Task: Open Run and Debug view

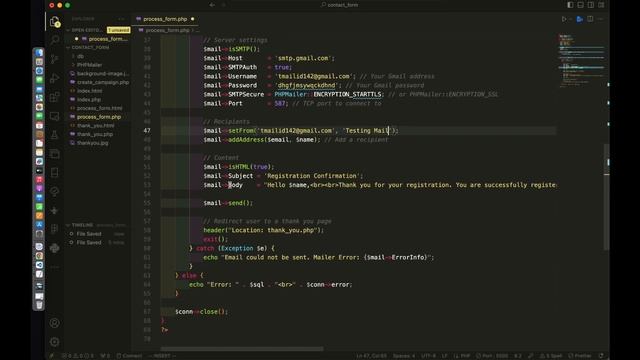Action: pyautogui.click(x=55, y=78)
